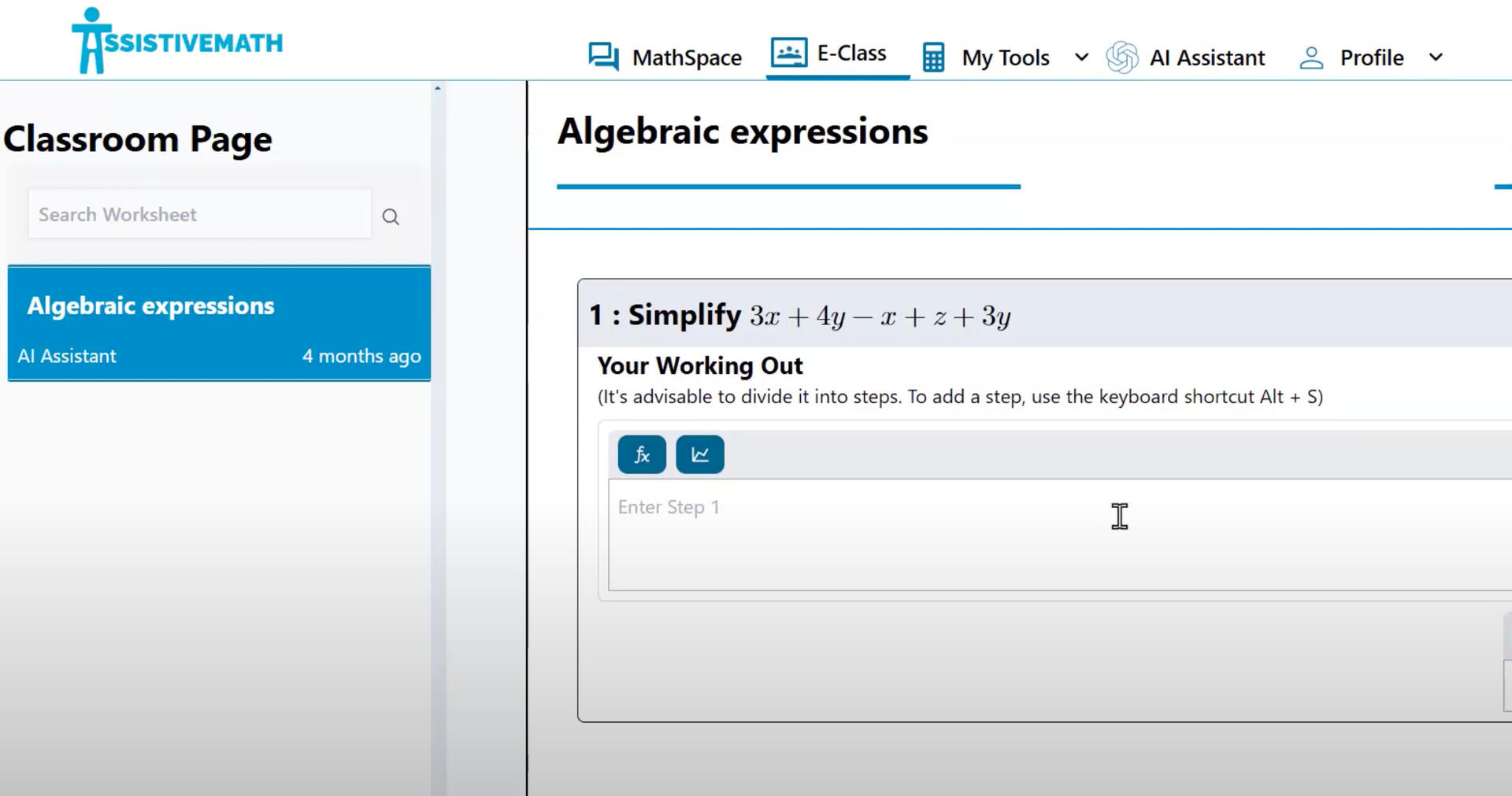This screenshot has width=1512, height=796.
Task: Click the AssistiveMath logo
Action: 177,41
